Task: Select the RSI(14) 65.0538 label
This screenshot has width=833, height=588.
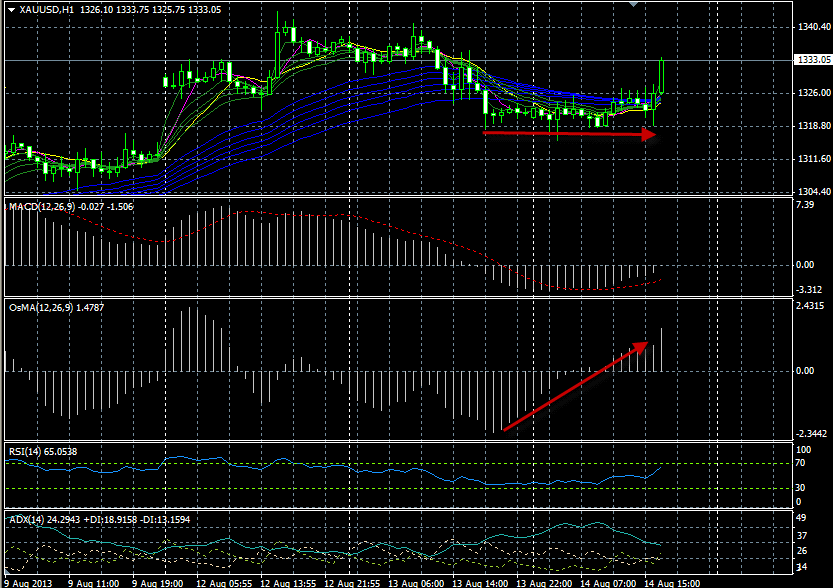Action: (x=43, y=452)
